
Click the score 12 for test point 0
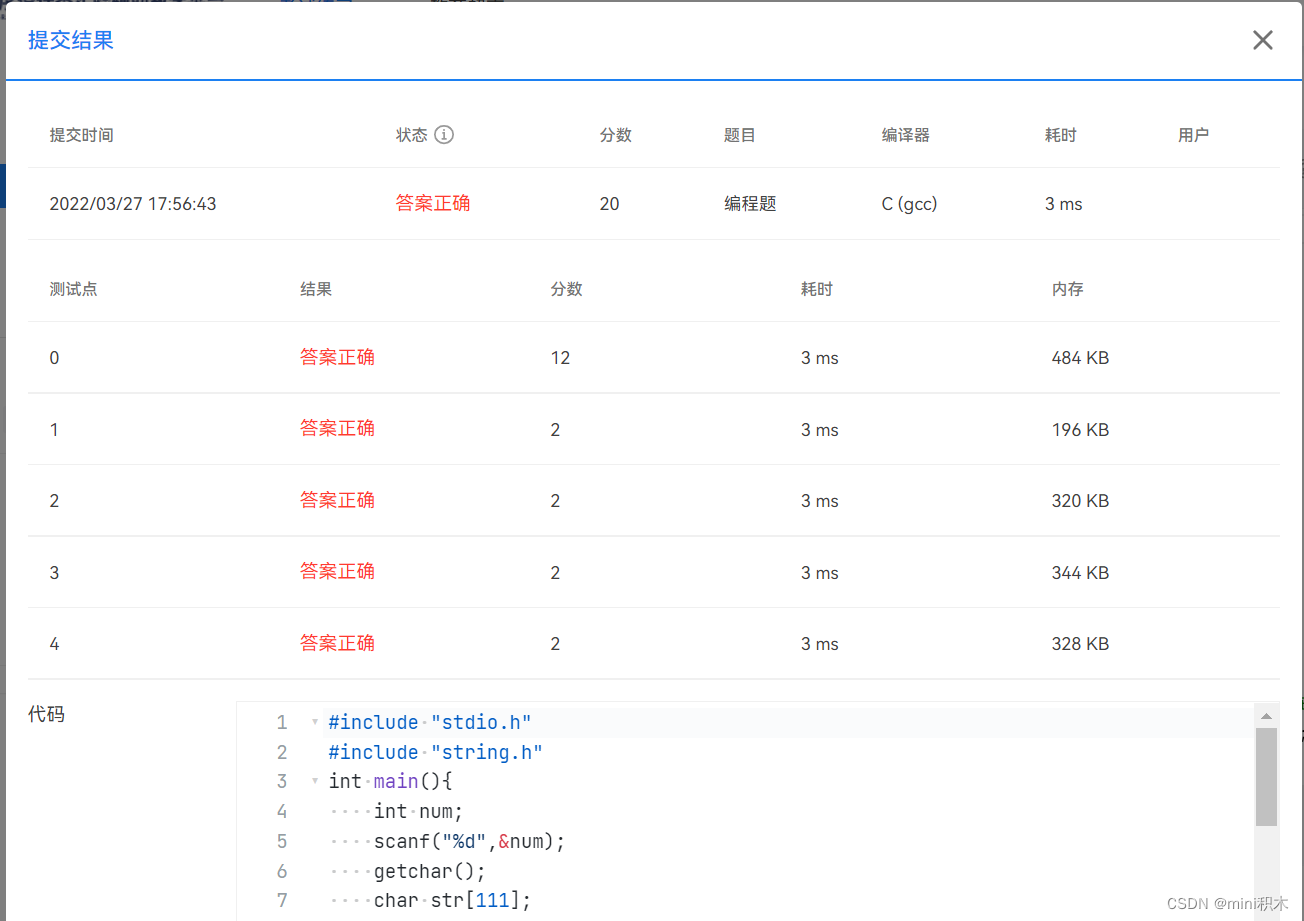click(560, 358)
